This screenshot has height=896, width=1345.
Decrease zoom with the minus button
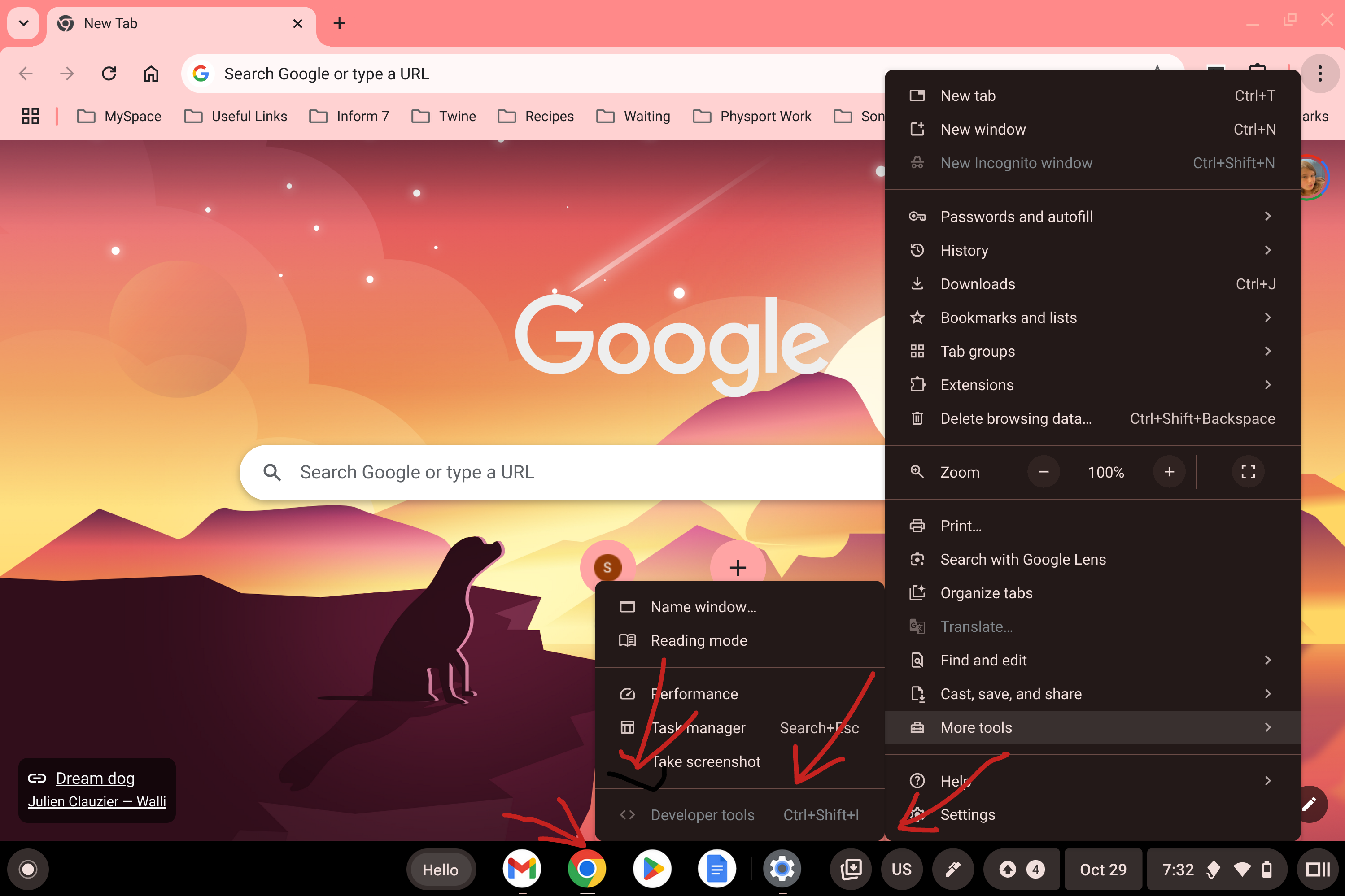[x=1043, y=472]
